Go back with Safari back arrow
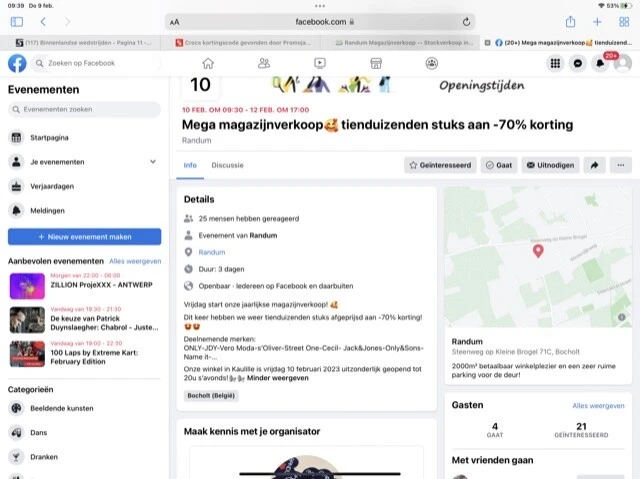 click(x=43, y=22)
